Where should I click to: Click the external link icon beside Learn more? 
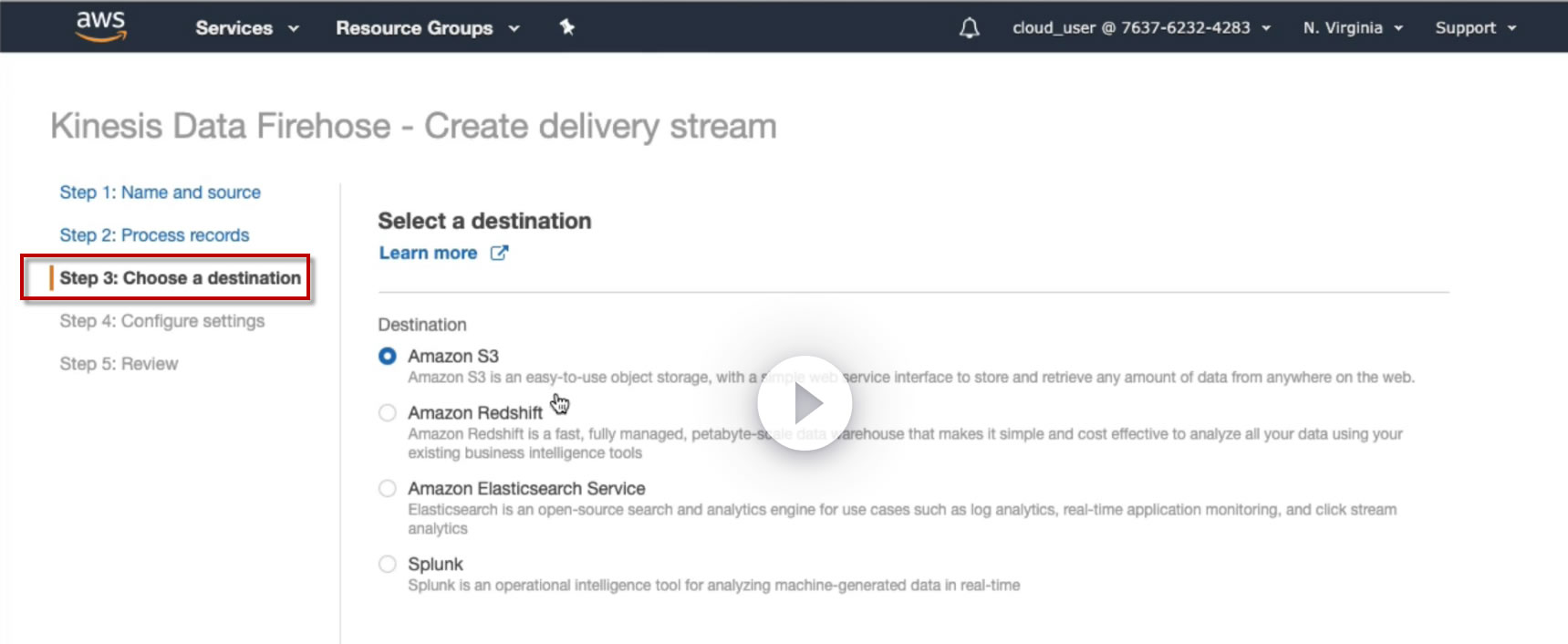coord(499,253)
